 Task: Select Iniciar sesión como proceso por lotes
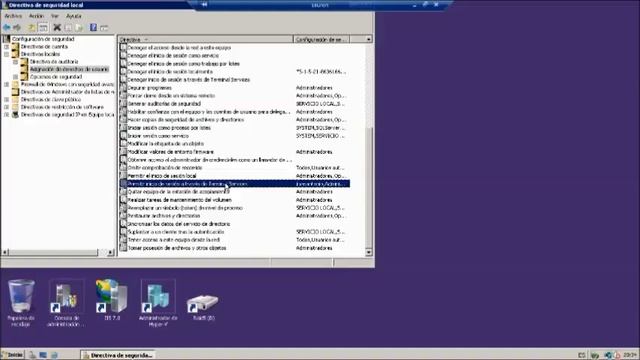click(235, 128)
